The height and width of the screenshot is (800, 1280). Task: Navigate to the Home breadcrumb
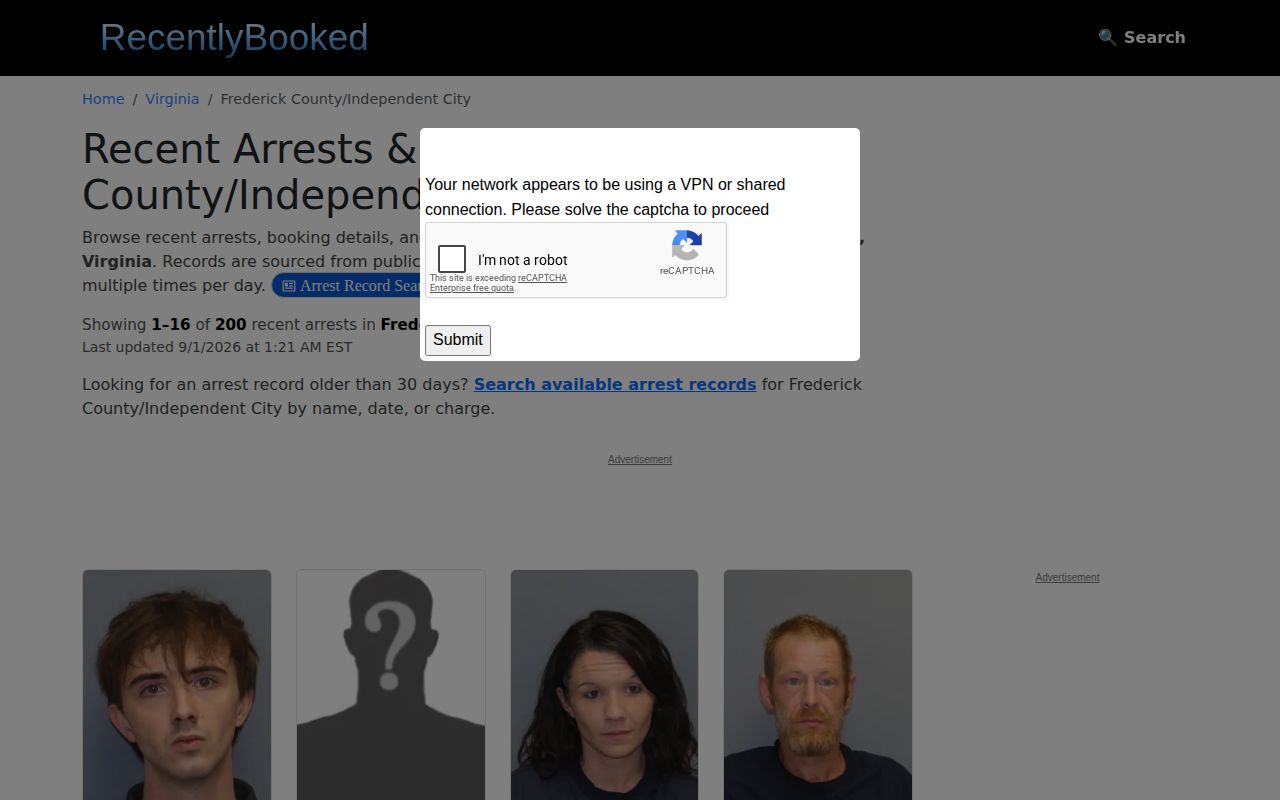(103, 99)
